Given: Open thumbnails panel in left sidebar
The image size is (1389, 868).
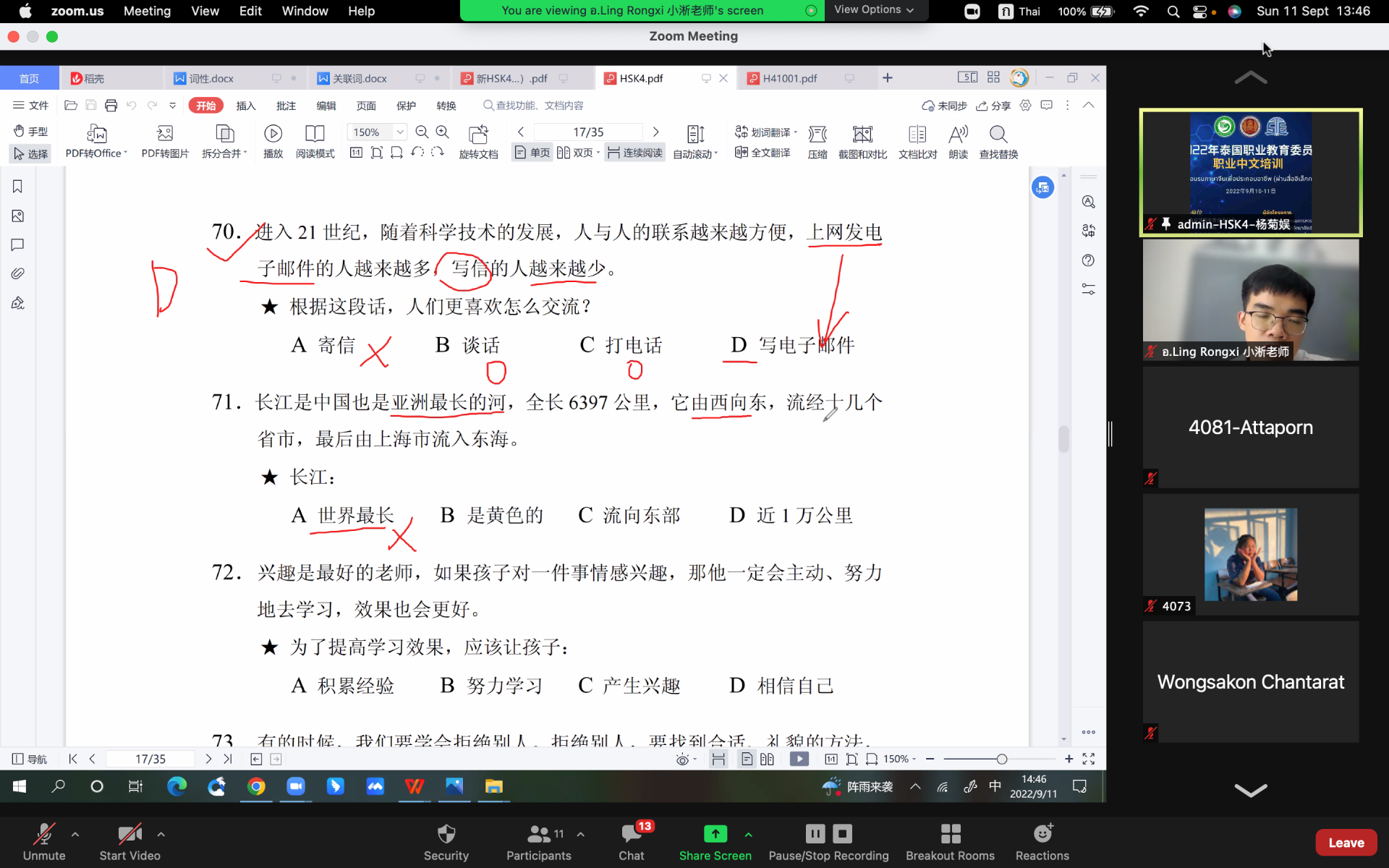Looking at the screenshot, I should click(18, 216).
